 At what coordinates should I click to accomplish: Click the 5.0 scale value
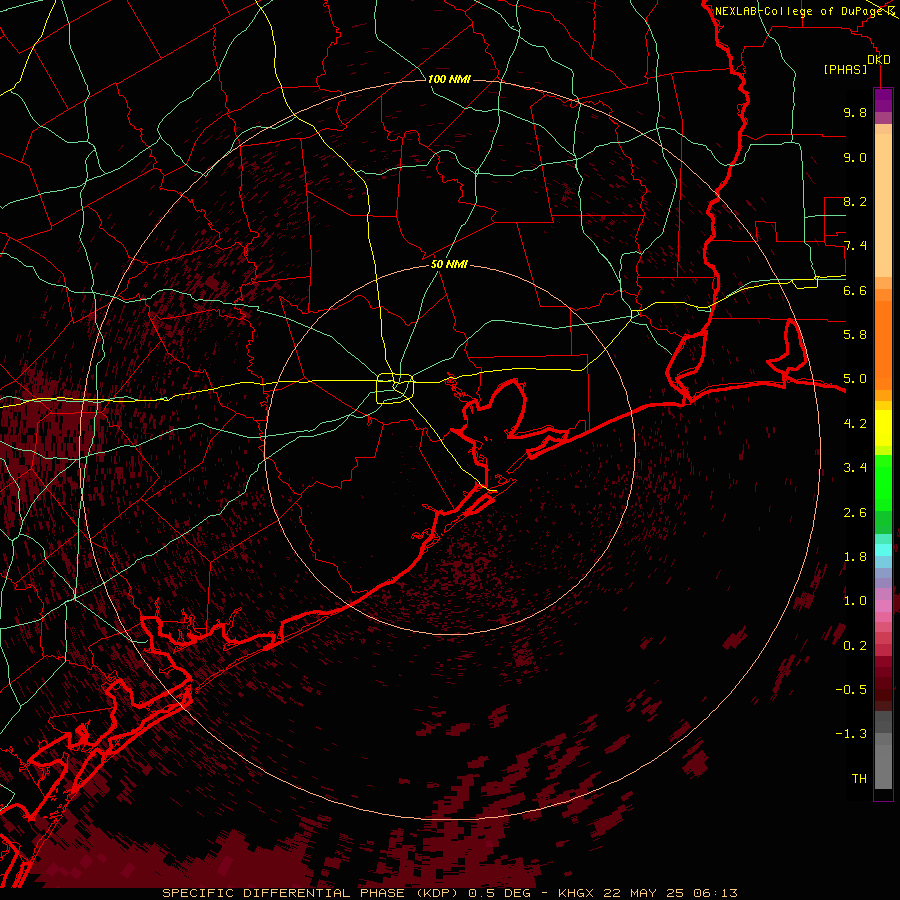pos(855,379)
